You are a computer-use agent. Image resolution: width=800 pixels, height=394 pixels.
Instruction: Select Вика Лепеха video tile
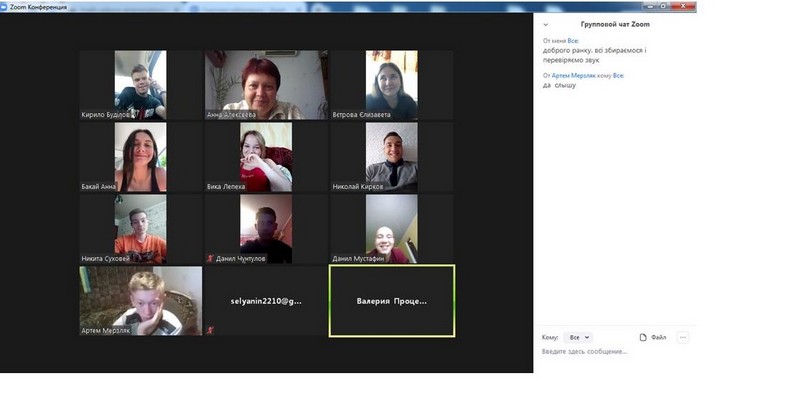point(266,157)
